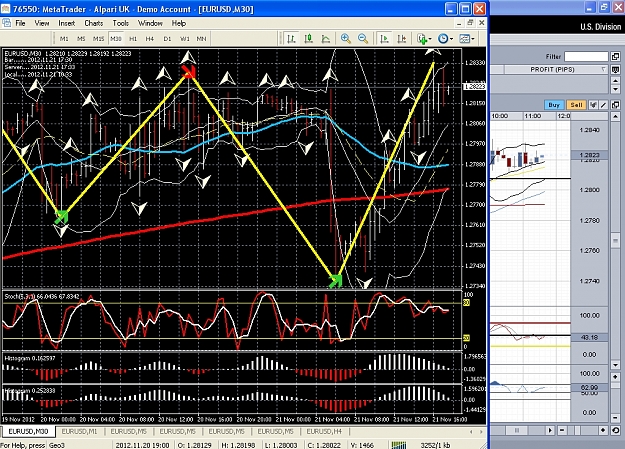Switch to H4 timeframe
625x449 pixels.
coord(149,39)
